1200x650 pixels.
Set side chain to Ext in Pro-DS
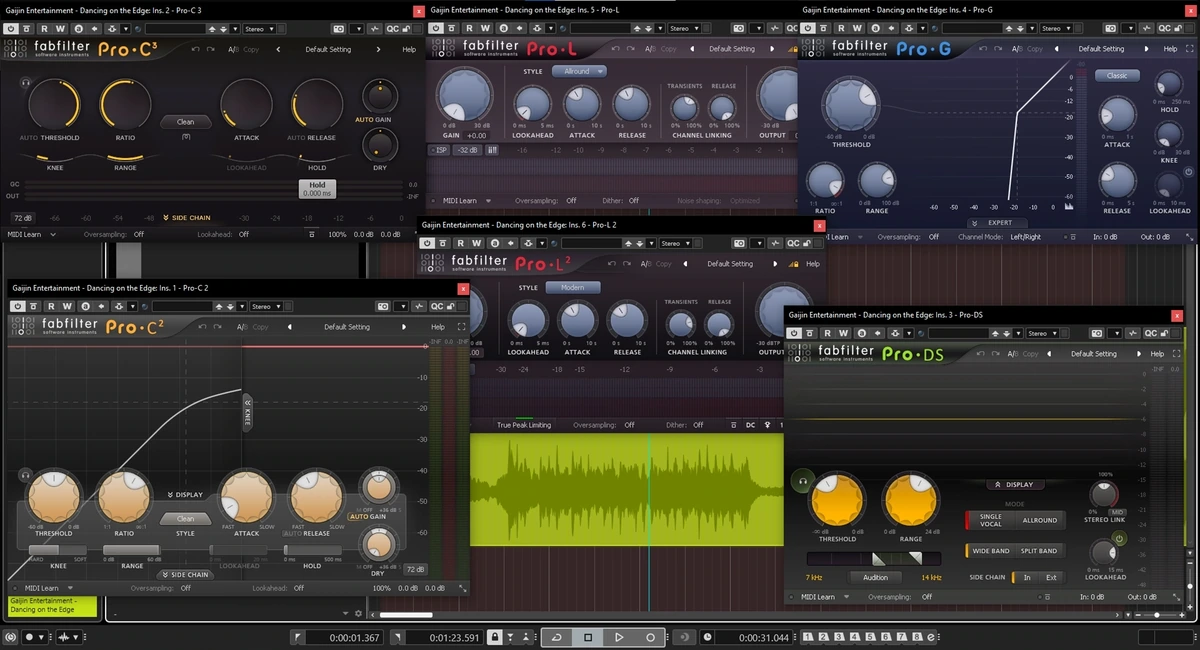(x=1051, y=577)
